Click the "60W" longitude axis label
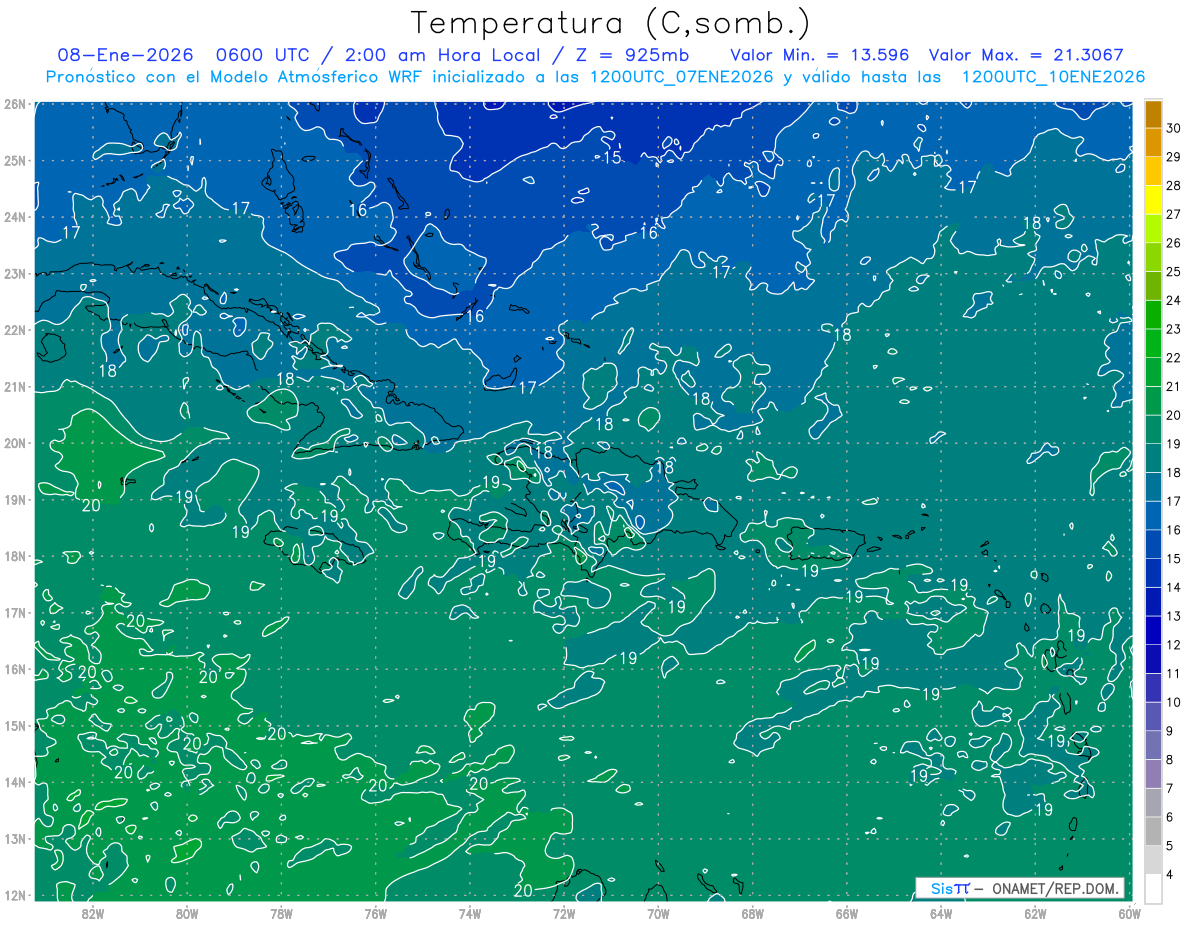Screen dimensions: 1200x927 1130,913
